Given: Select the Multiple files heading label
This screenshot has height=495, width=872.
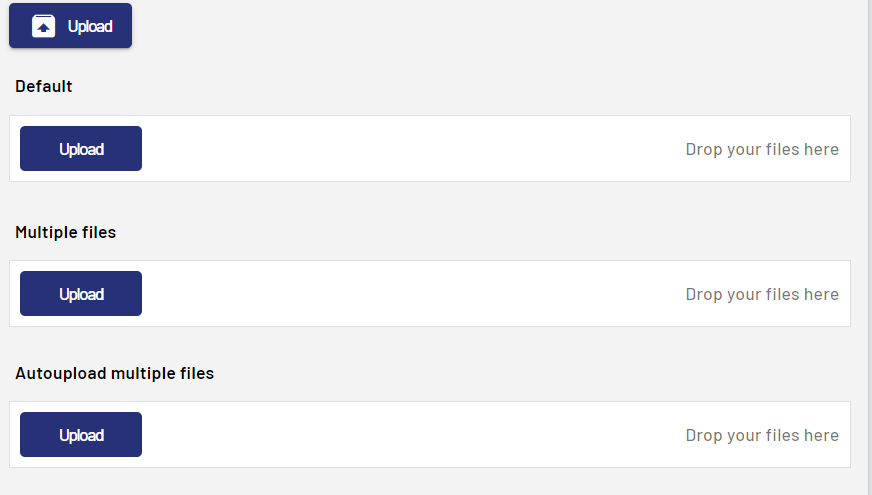Looking at the screenshot, I should (x=66, y=232).
